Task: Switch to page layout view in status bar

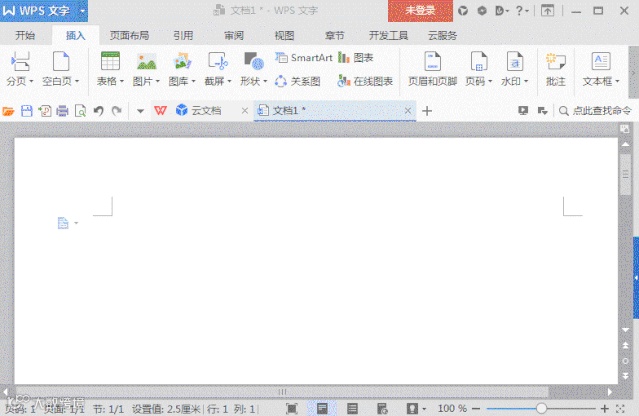Action: point(322,408)
